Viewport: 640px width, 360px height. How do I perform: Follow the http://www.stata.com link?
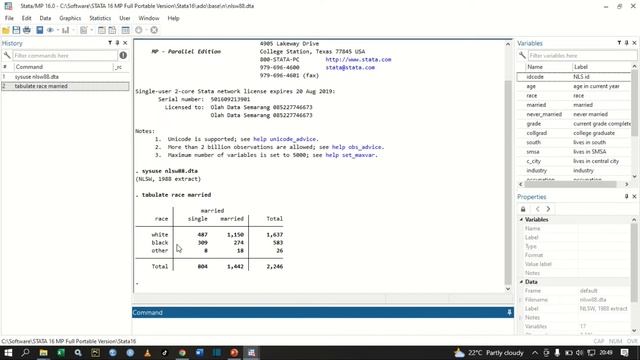pos(358,60)
